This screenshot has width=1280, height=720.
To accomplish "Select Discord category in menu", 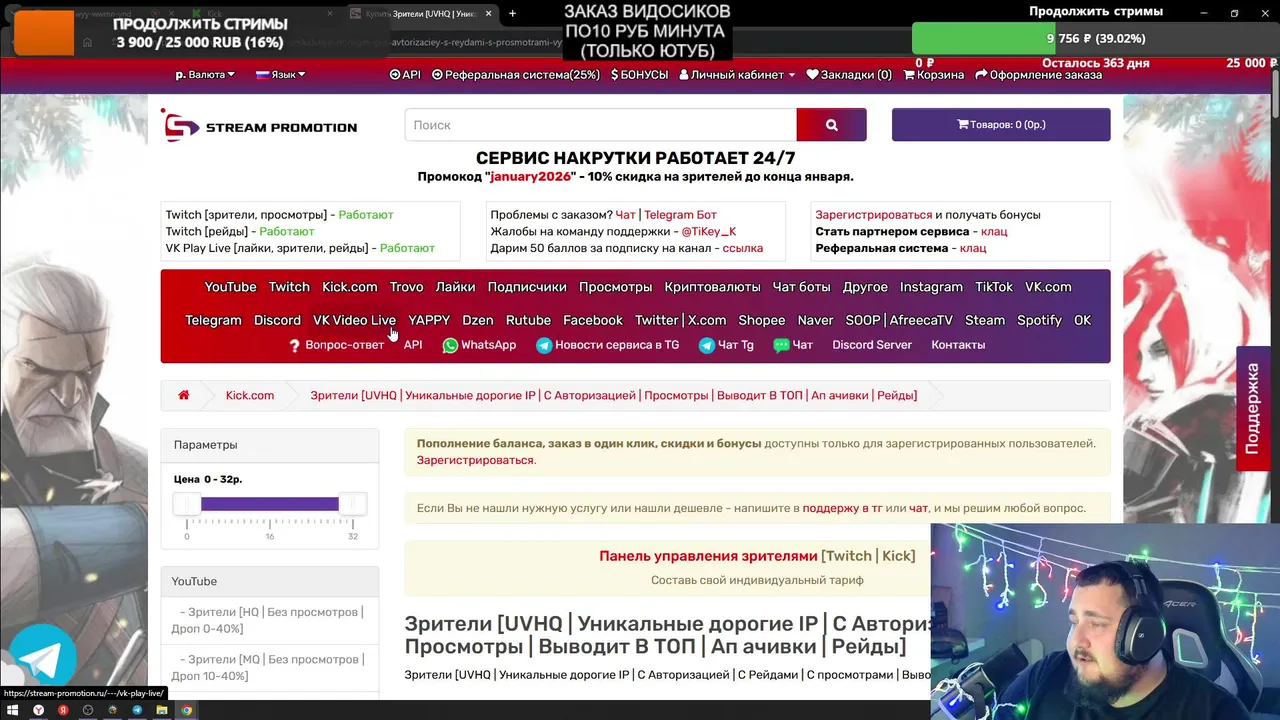I will [x=277, y=320].
